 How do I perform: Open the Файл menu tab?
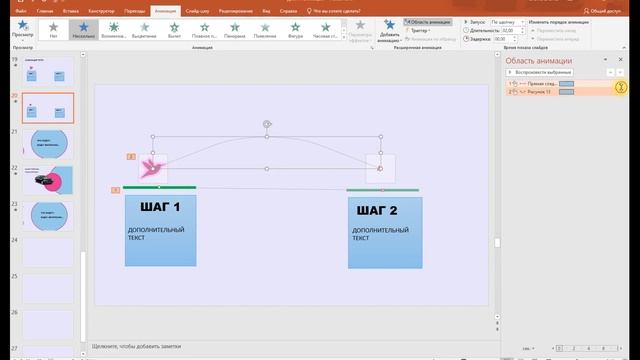[x=21, y=11]
